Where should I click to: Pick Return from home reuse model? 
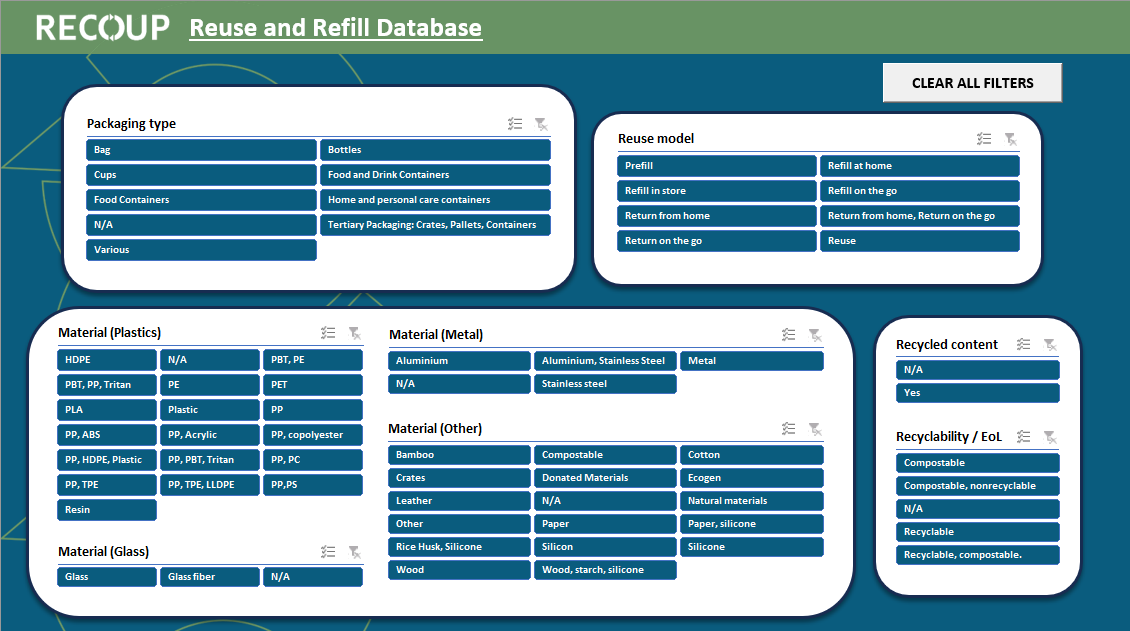coord(716,215)
